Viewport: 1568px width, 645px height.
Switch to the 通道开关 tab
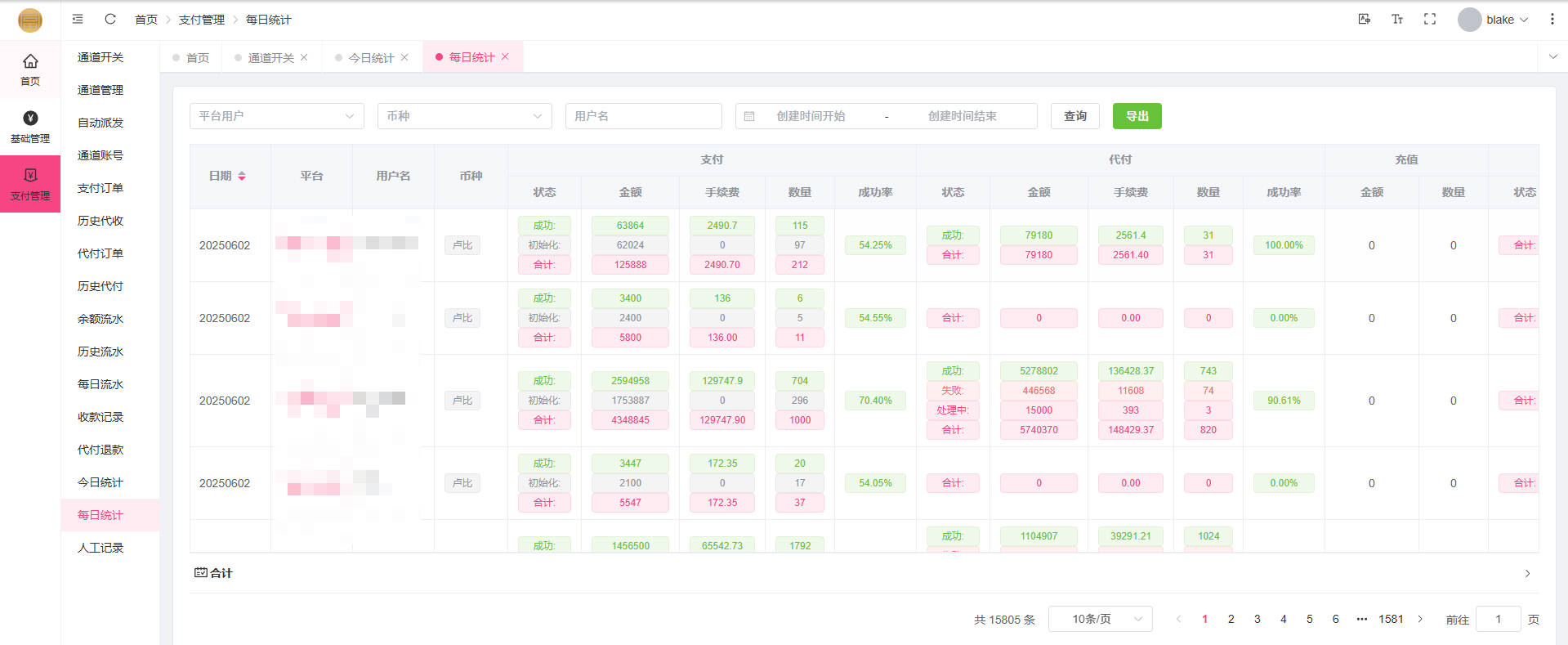270,57
